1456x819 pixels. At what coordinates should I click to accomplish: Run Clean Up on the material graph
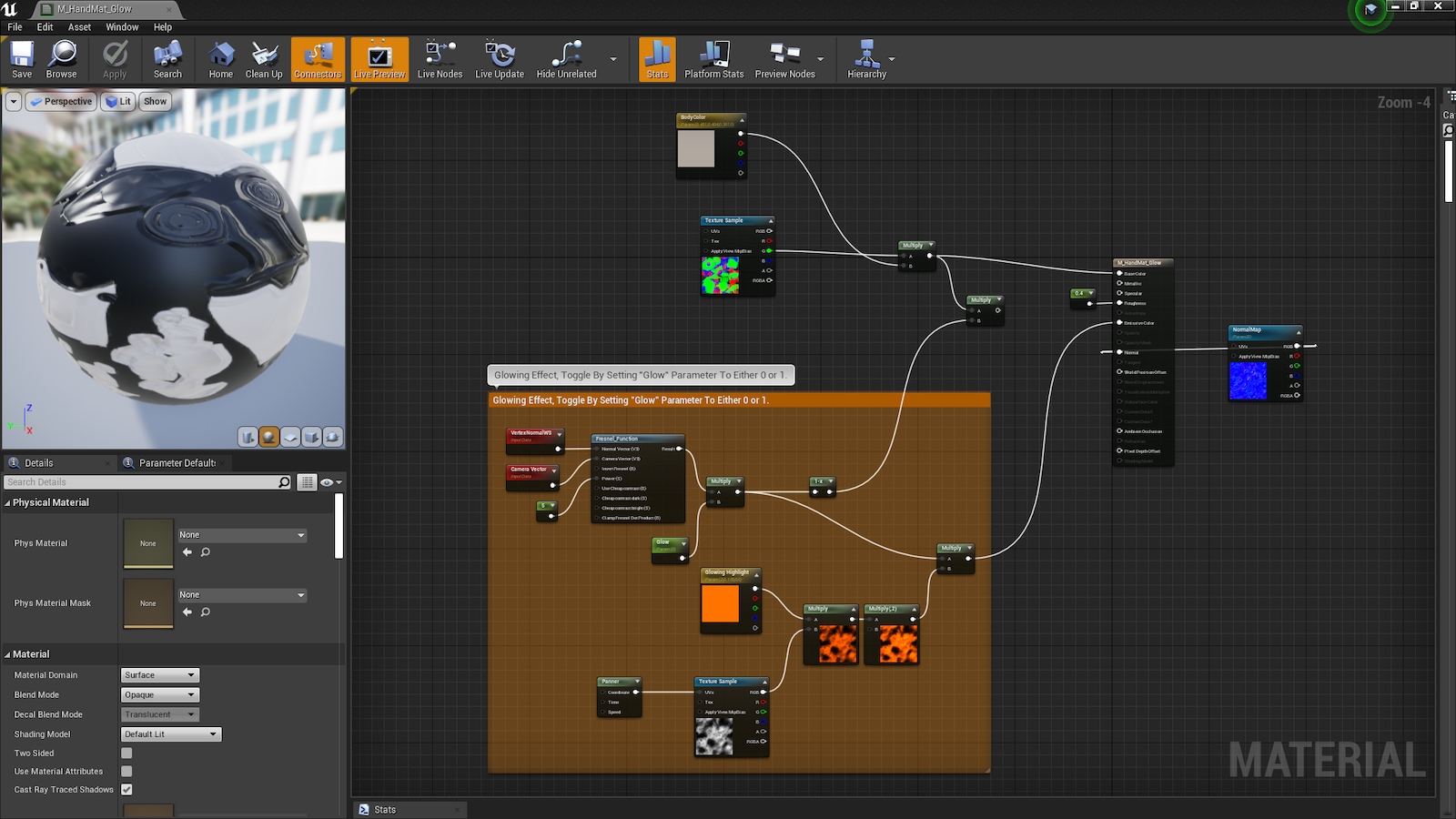263,59
